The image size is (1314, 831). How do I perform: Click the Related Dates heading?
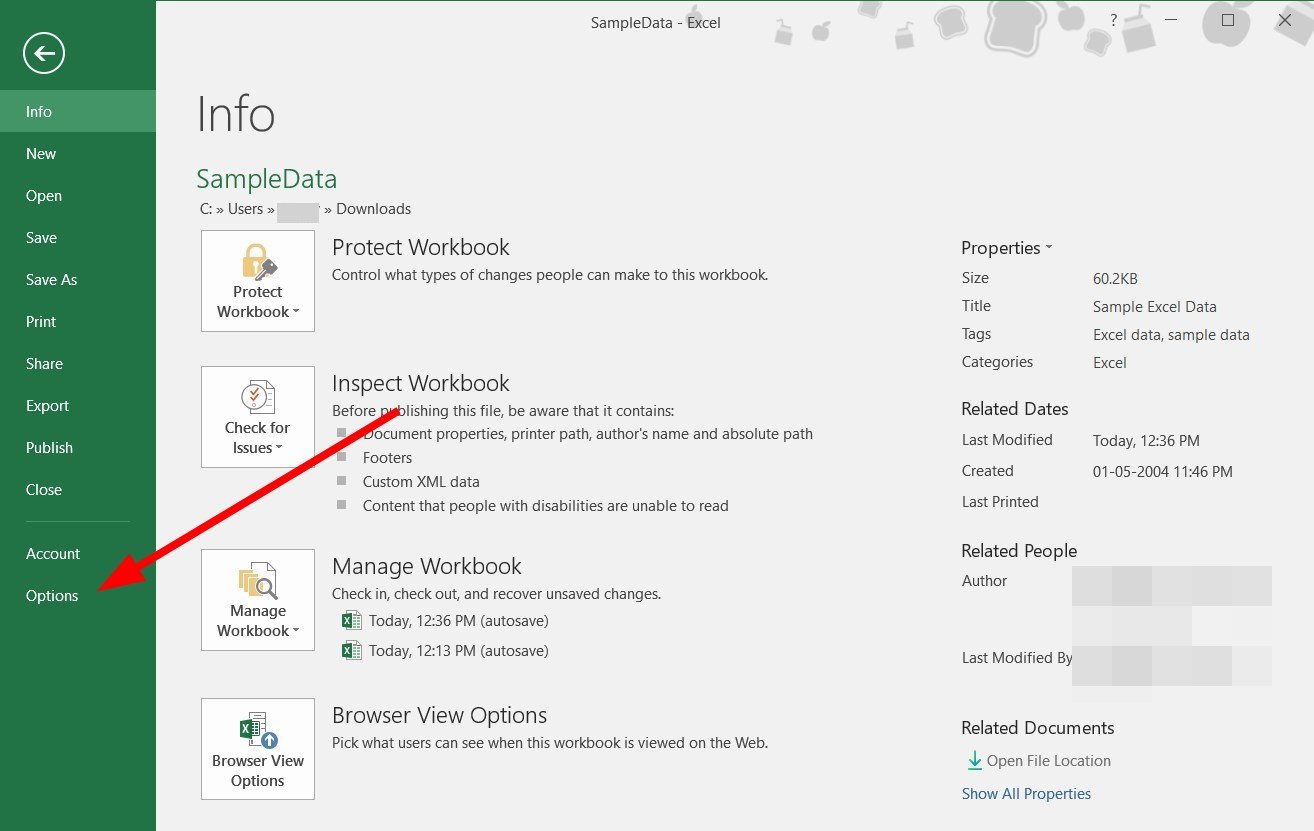coord(1014,409)
